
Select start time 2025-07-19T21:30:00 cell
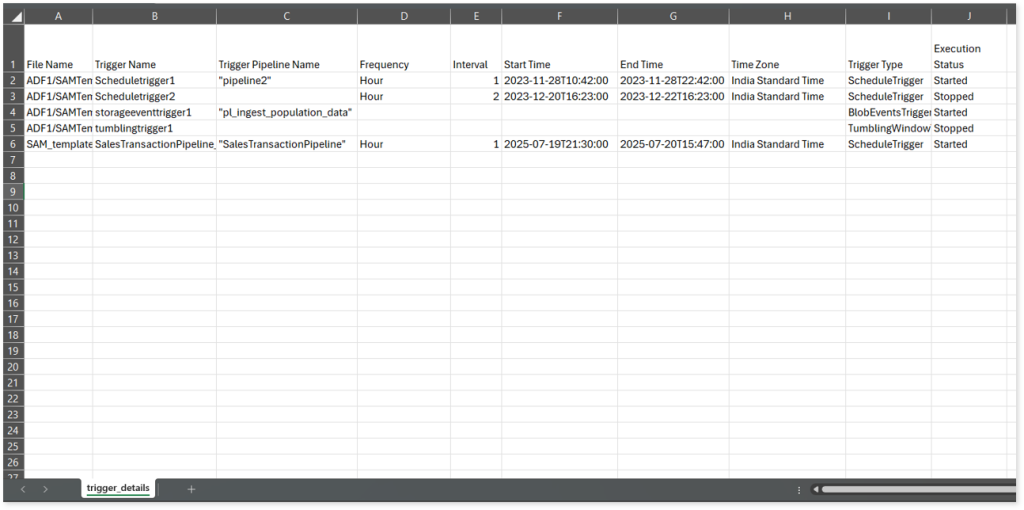pyautogui.click(x=561, y=144)
